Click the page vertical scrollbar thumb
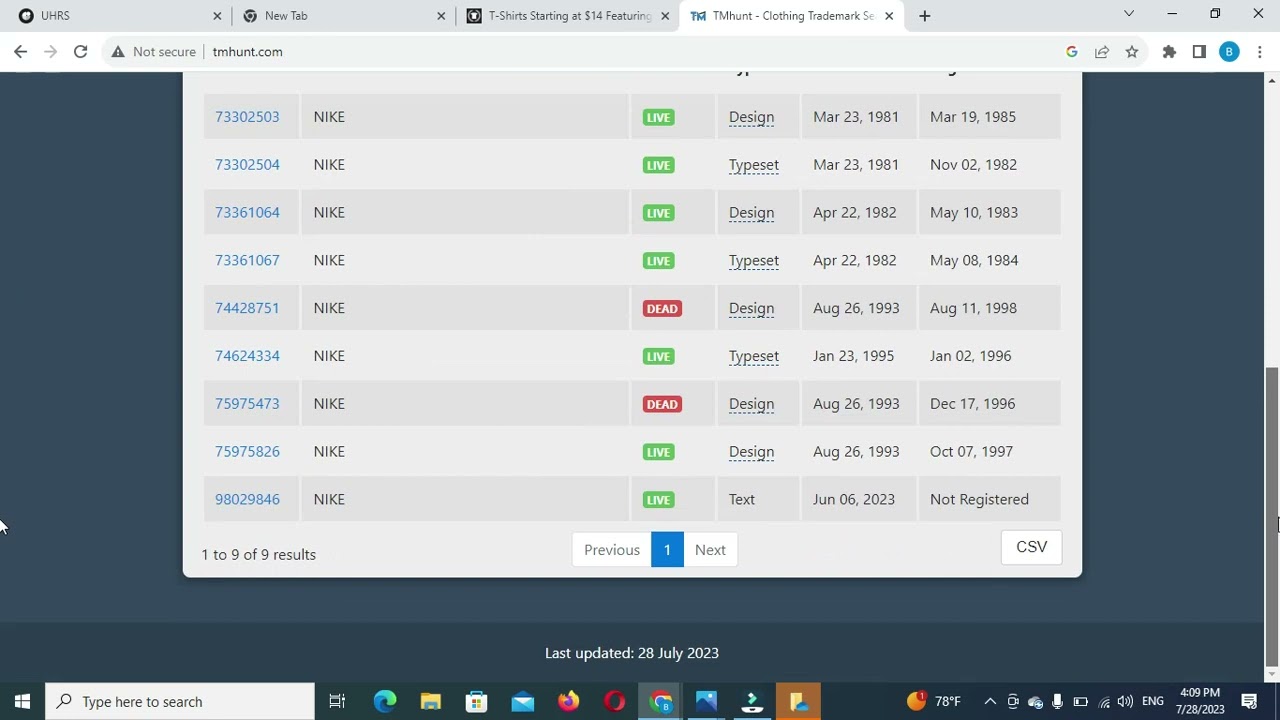The image size is (1280, 720). (1272, 516)
